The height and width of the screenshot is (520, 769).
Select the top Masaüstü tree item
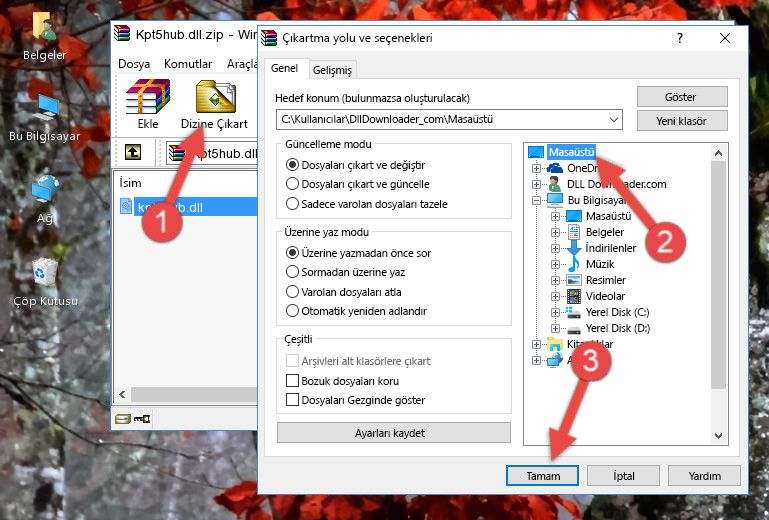tap(571, 152)
